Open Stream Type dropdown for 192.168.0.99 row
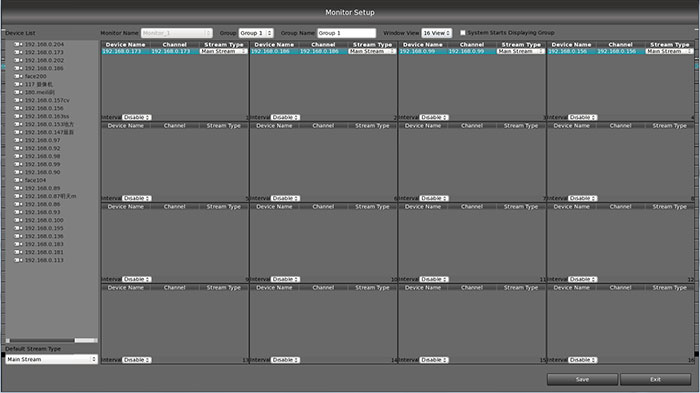Viewport: 700px width, 393px height. [x=521, y=51]
